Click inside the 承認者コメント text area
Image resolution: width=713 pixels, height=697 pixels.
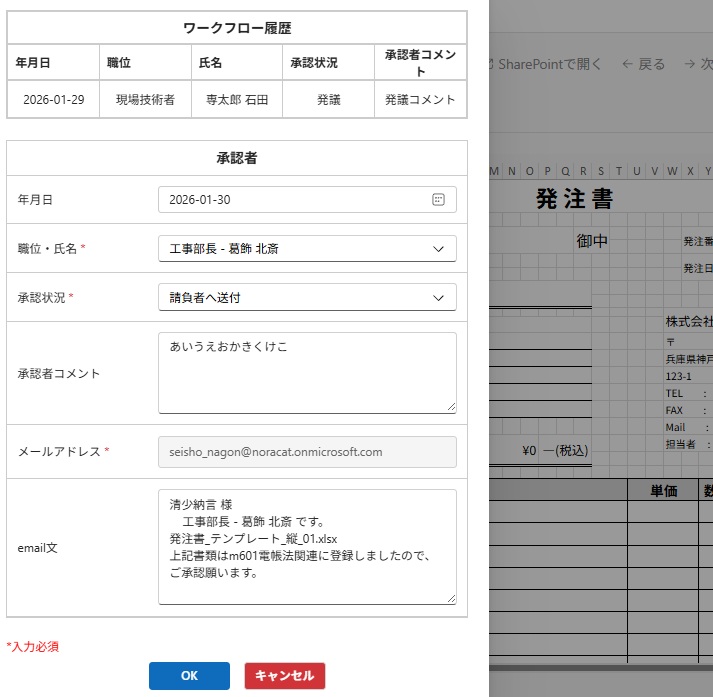(306, 372)
